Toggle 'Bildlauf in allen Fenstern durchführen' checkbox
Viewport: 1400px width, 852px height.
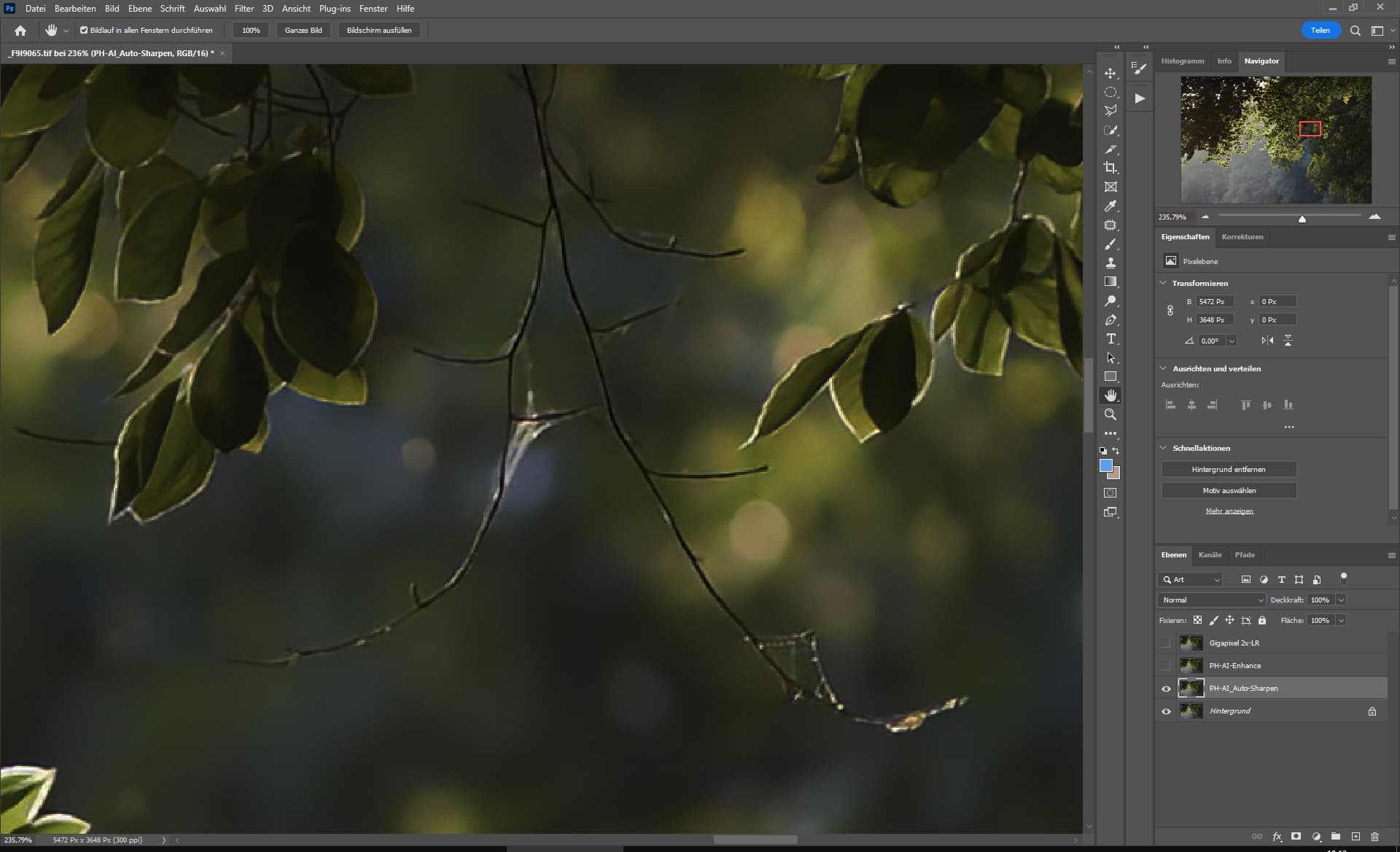coord(84,31)
